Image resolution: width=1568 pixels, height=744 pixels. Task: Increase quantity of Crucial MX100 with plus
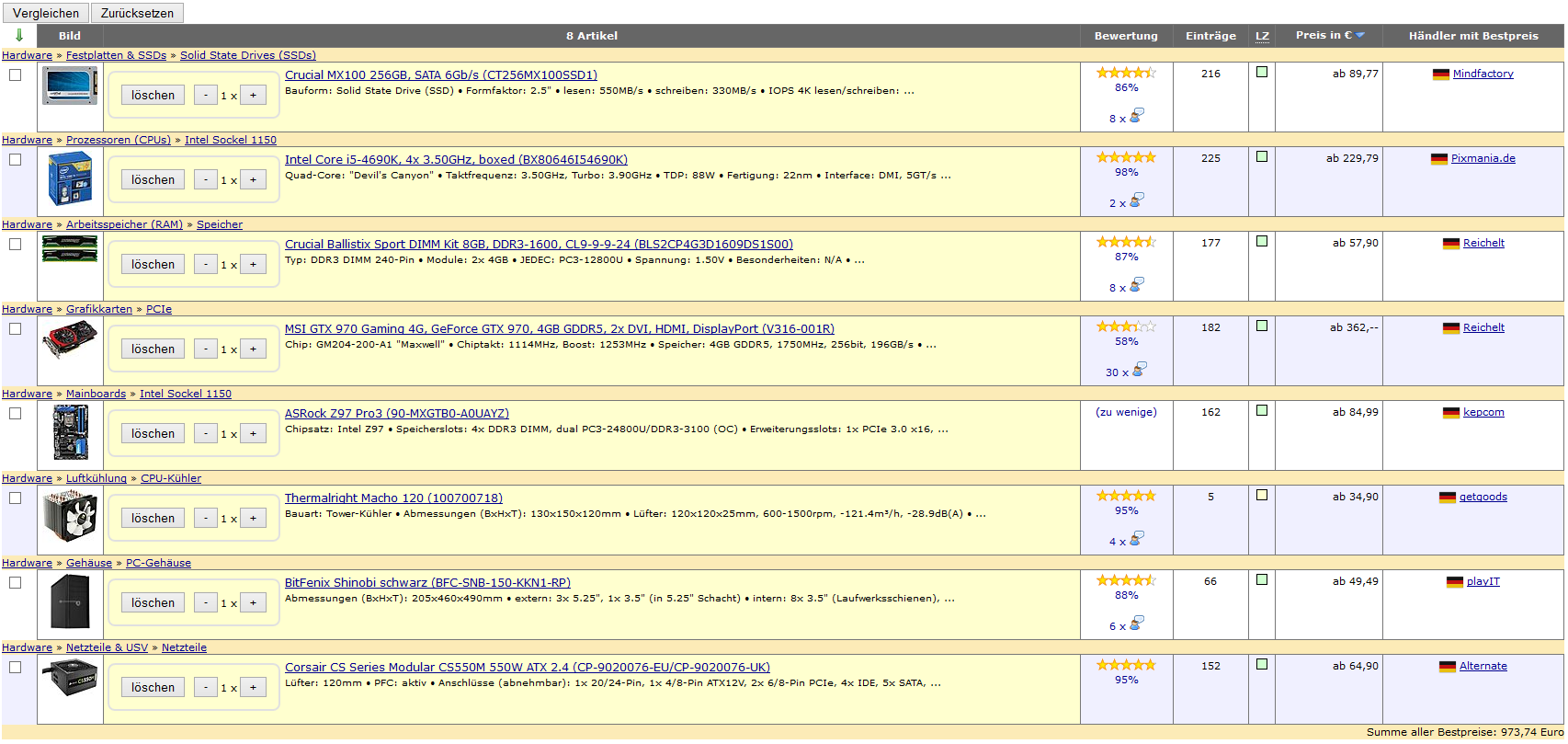coord(254,95)
